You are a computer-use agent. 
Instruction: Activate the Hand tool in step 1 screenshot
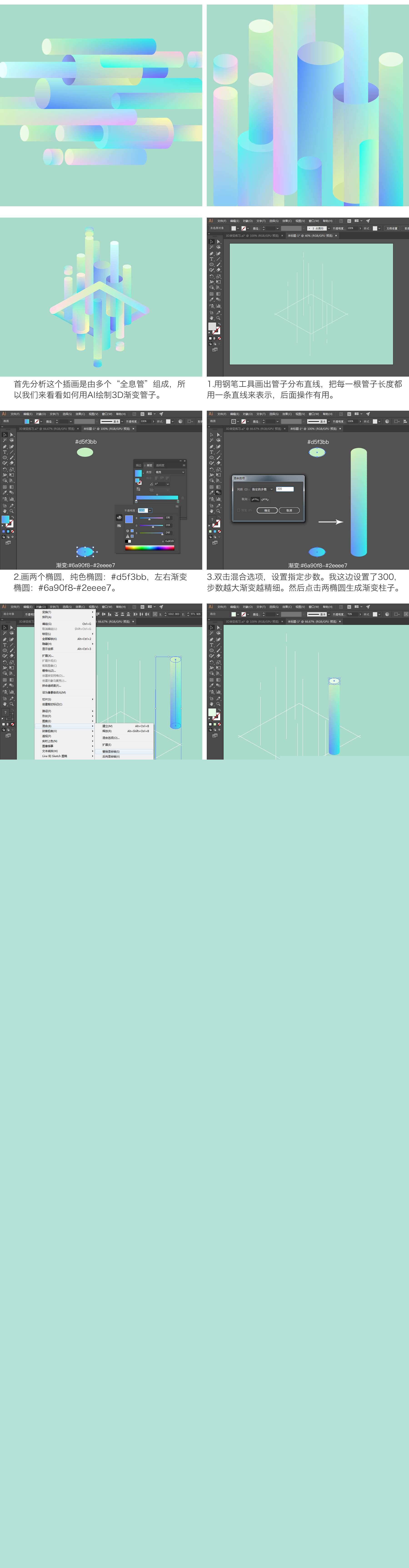[212, 318]
